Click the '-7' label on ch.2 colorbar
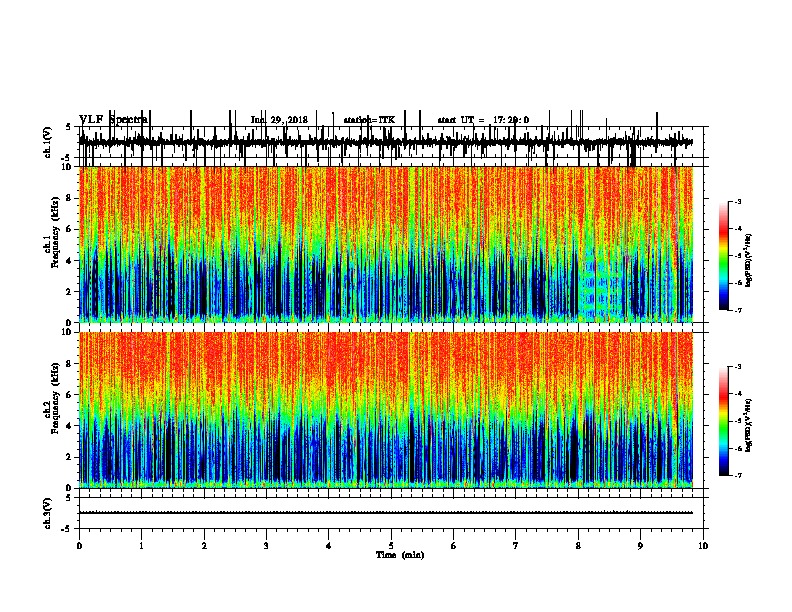 click(x=737, y=475)
